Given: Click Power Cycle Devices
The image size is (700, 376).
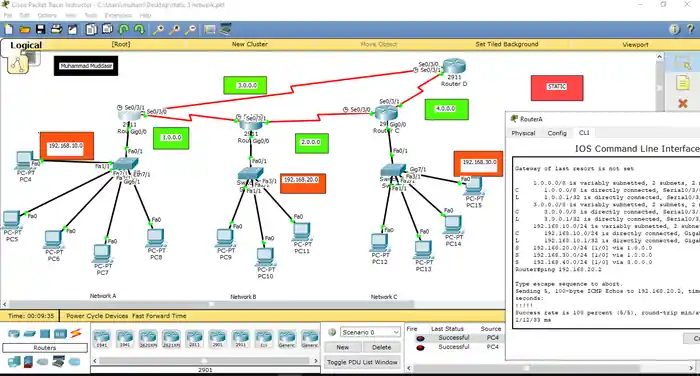Looking at the screenshot, I should coord(97,316).
